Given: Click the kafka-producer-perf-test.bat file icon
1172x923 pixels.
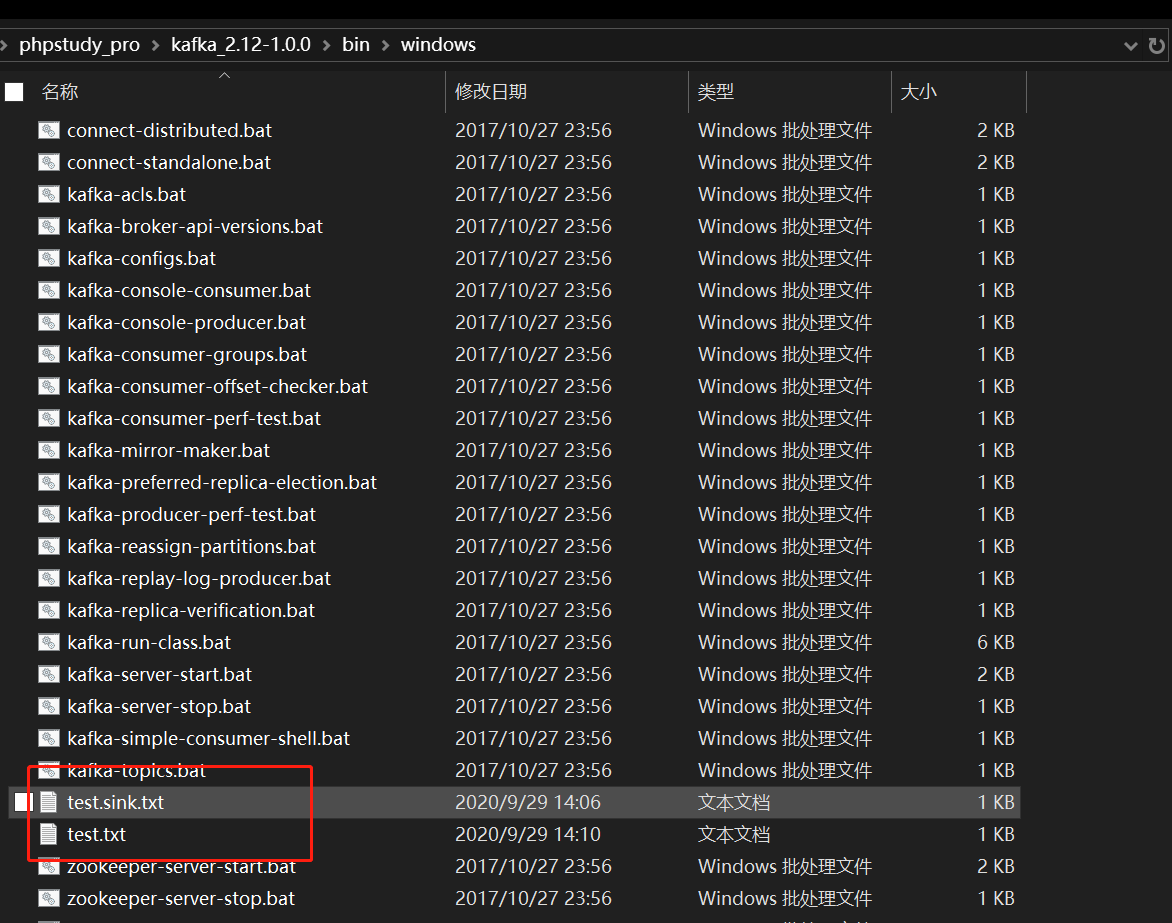Looking at the screenshot, I should click(49, 515).
